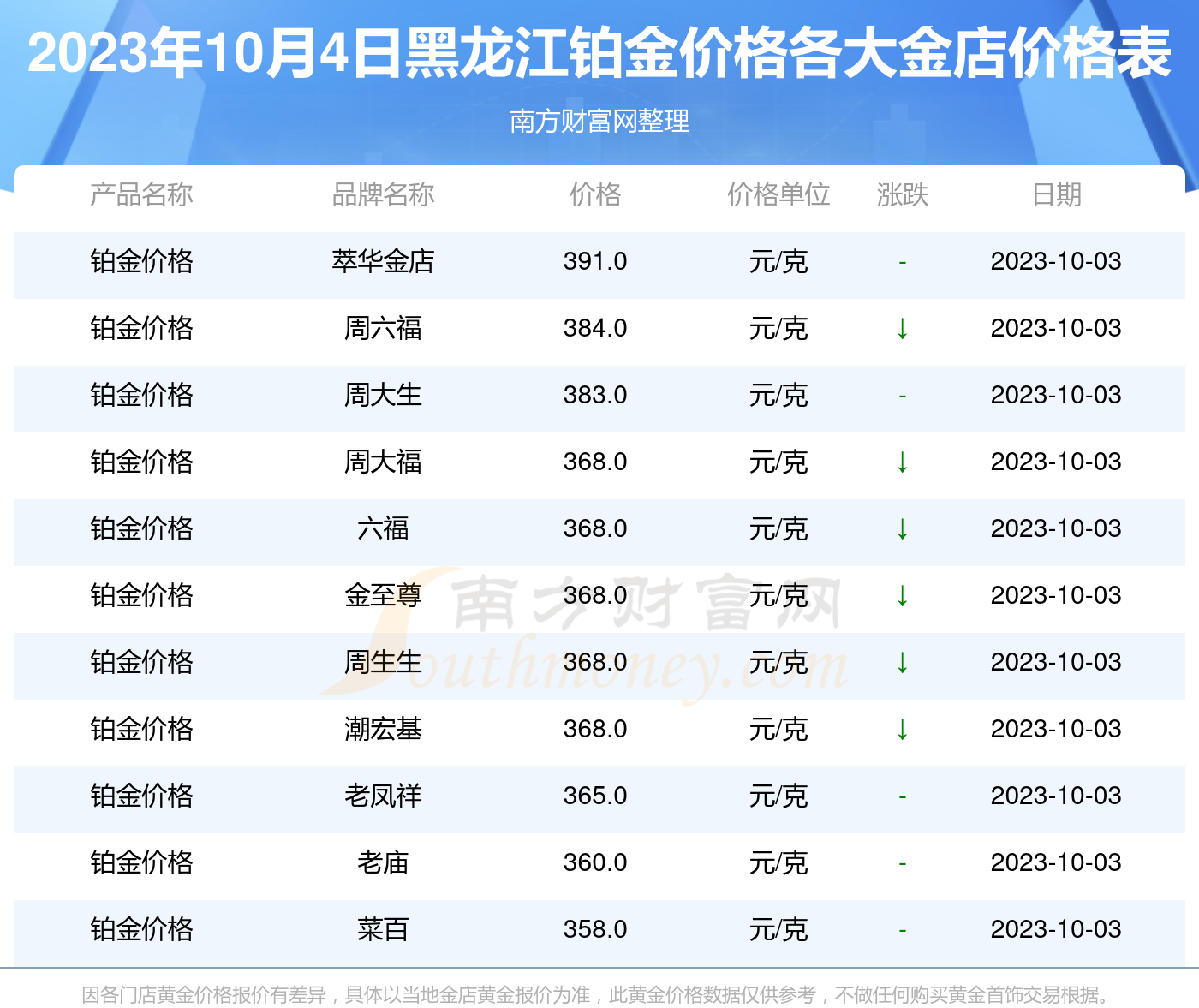This screenshot has height=1008, width=1199.
Task: Click the 铂金价格 cell in 菜百 row
Action: (x=141, y=929)
